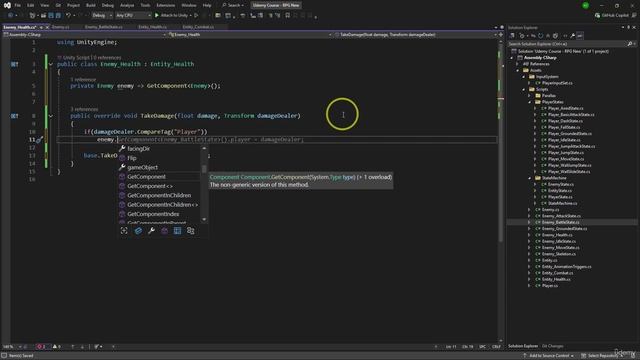
Task: Select GetComponentInChildren in the IntelliSense list
Action: tap(159, 196)
